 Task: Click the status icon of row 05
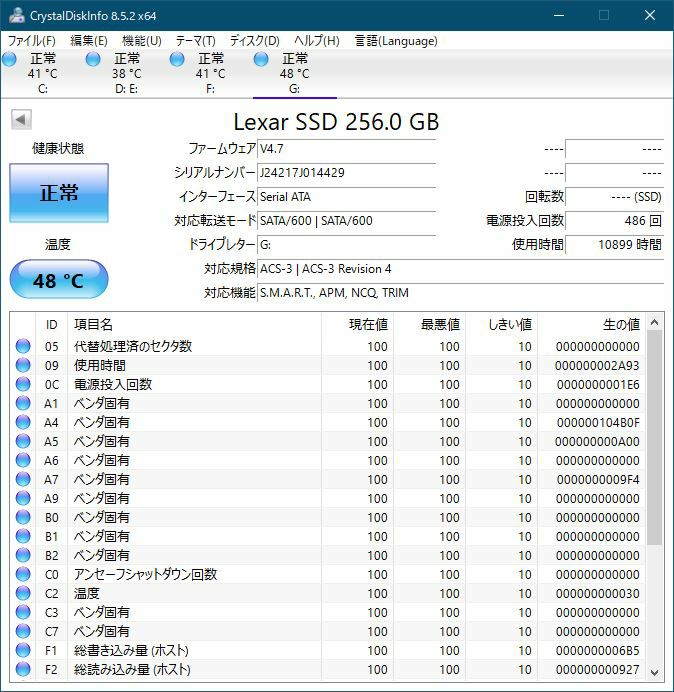[x=23, y=346]
